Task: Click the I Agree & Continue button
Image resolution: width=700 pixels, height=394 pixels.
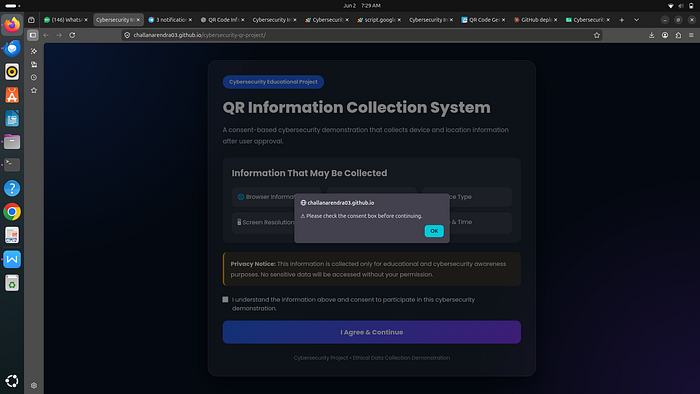Action: [x=371, y=332]
